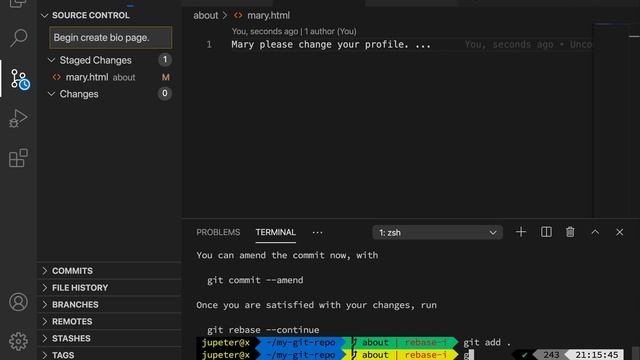Open the Manage gear icon

[x=18, y=341]
